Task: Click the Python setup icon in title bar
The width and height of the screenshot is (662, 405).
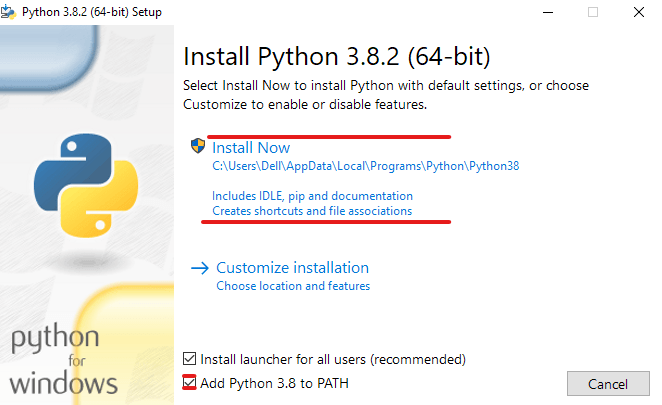Action: coord(13,12)
